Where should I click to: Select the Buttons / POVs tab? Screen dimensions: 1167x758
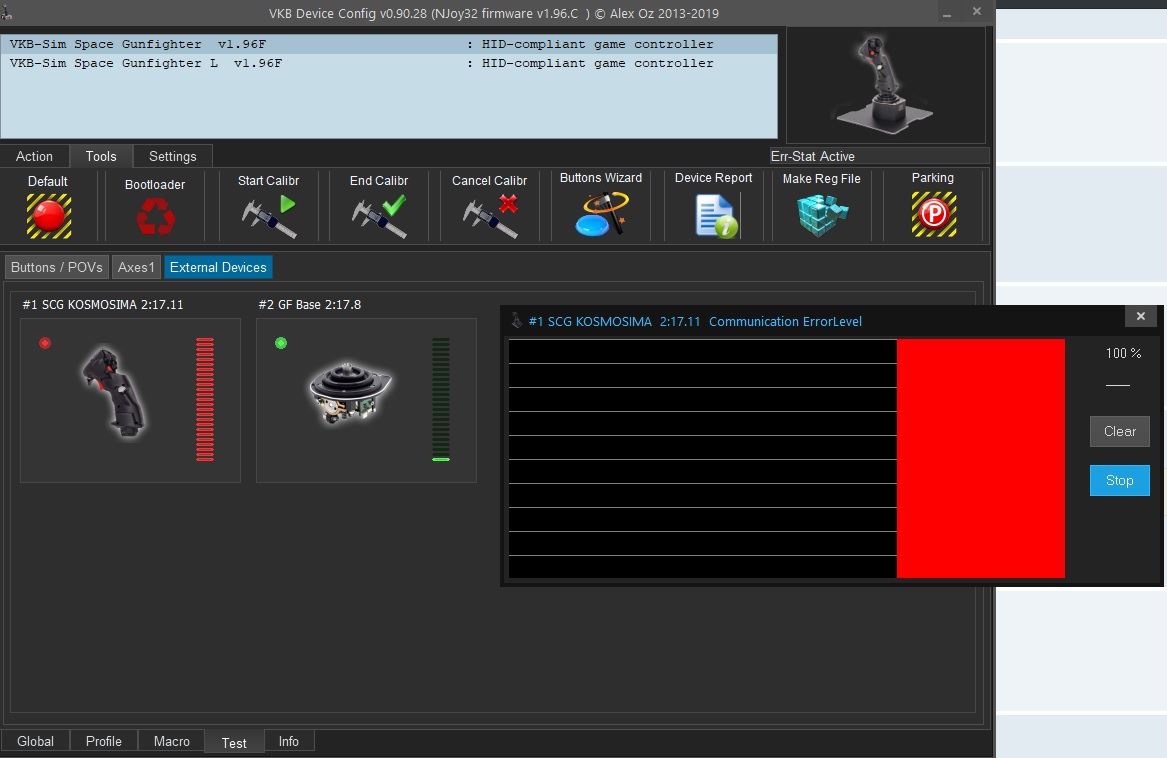(x=56, y=267)
